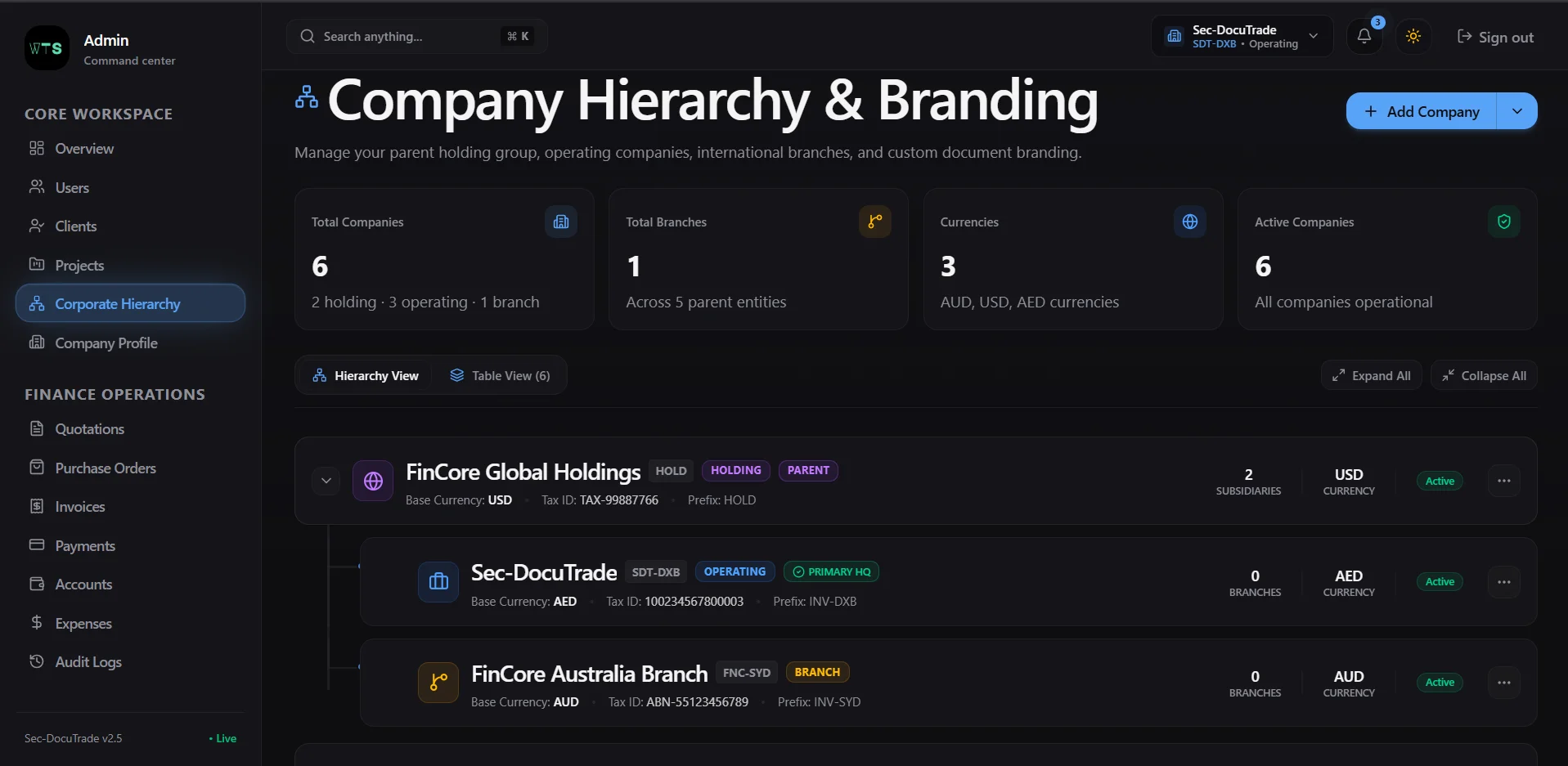Screen dimensions: 1568x766
Task: Switch to Table View (6) tab
Action: coord(500,375)
